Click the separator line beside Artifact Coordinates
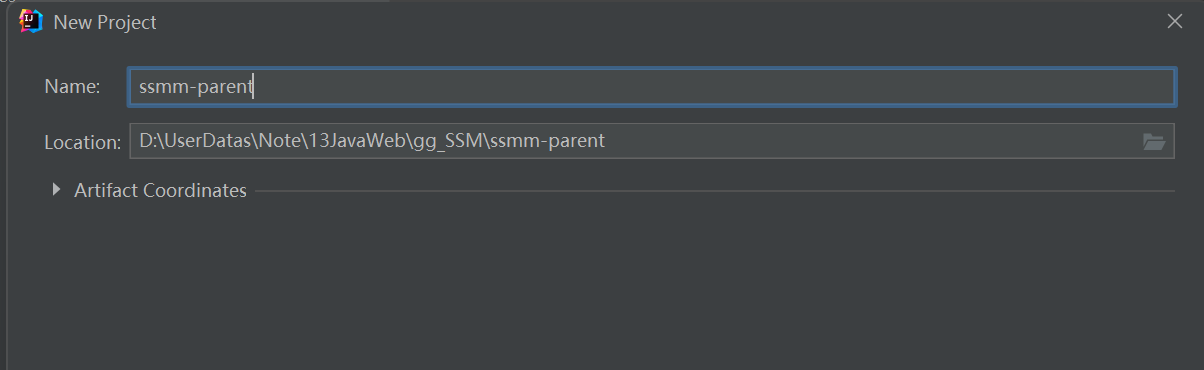 click(714, 191)
